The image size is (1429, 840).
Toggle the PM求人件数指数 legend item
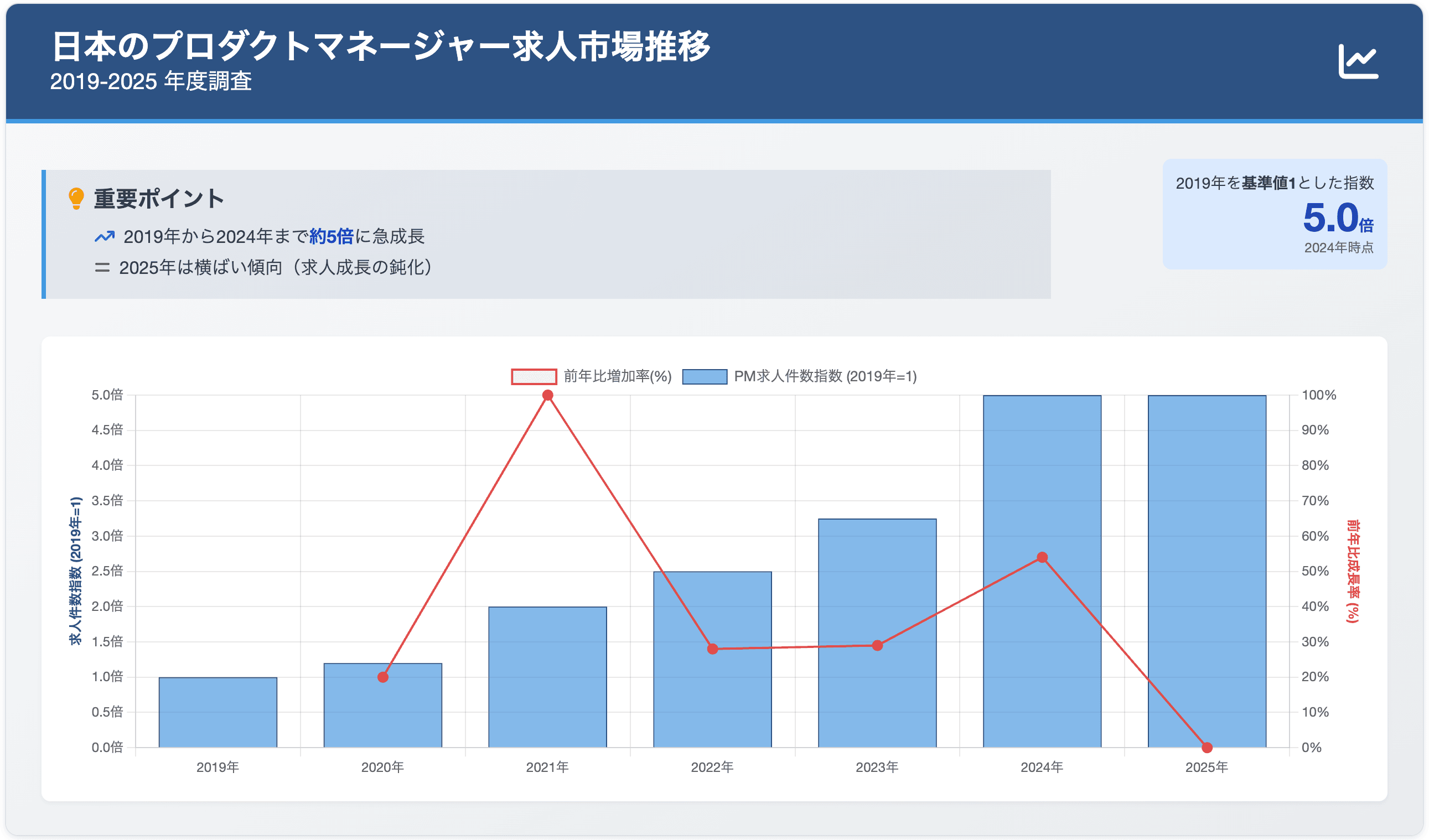825,376
